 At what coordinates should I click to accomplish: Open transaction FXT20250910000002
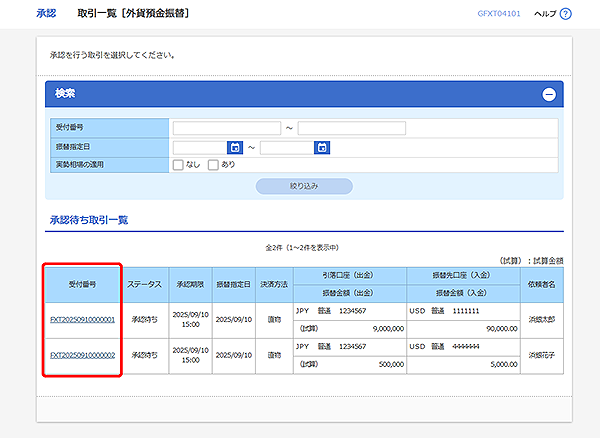(x=83, y=355)
